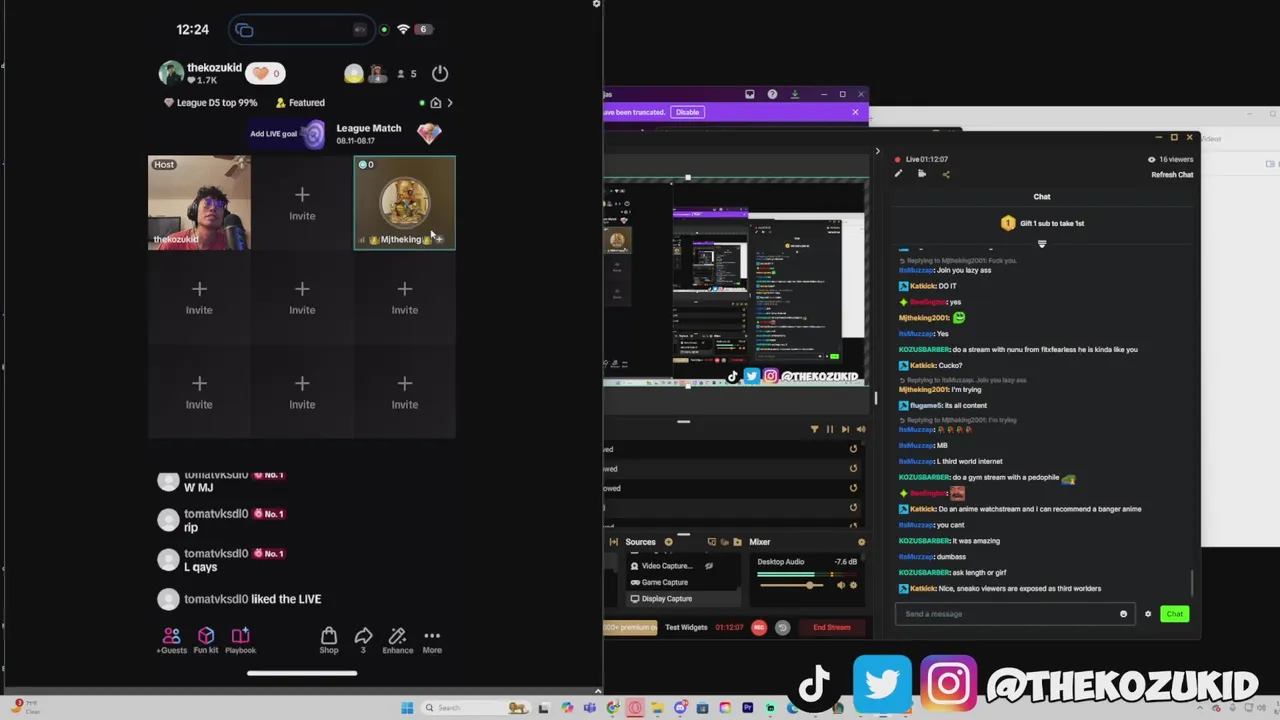Viewport: 1280px width, 720px height.
Task: Open League D5 top 99% ranking
Action: [x=210, y=103]
